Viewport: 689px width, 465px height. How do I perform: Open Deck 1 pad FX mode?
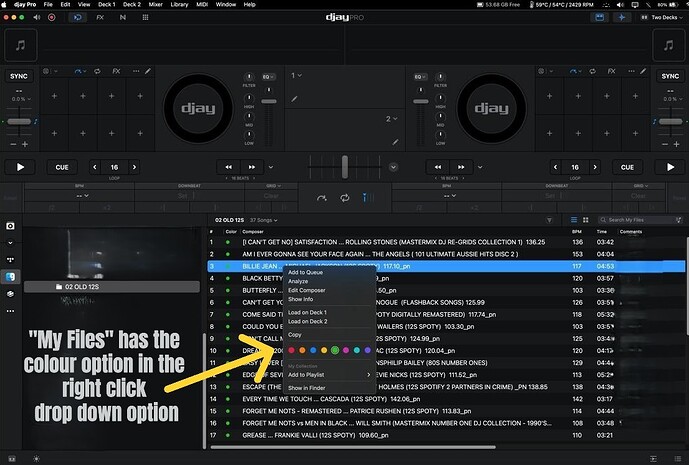pos(116,71)
